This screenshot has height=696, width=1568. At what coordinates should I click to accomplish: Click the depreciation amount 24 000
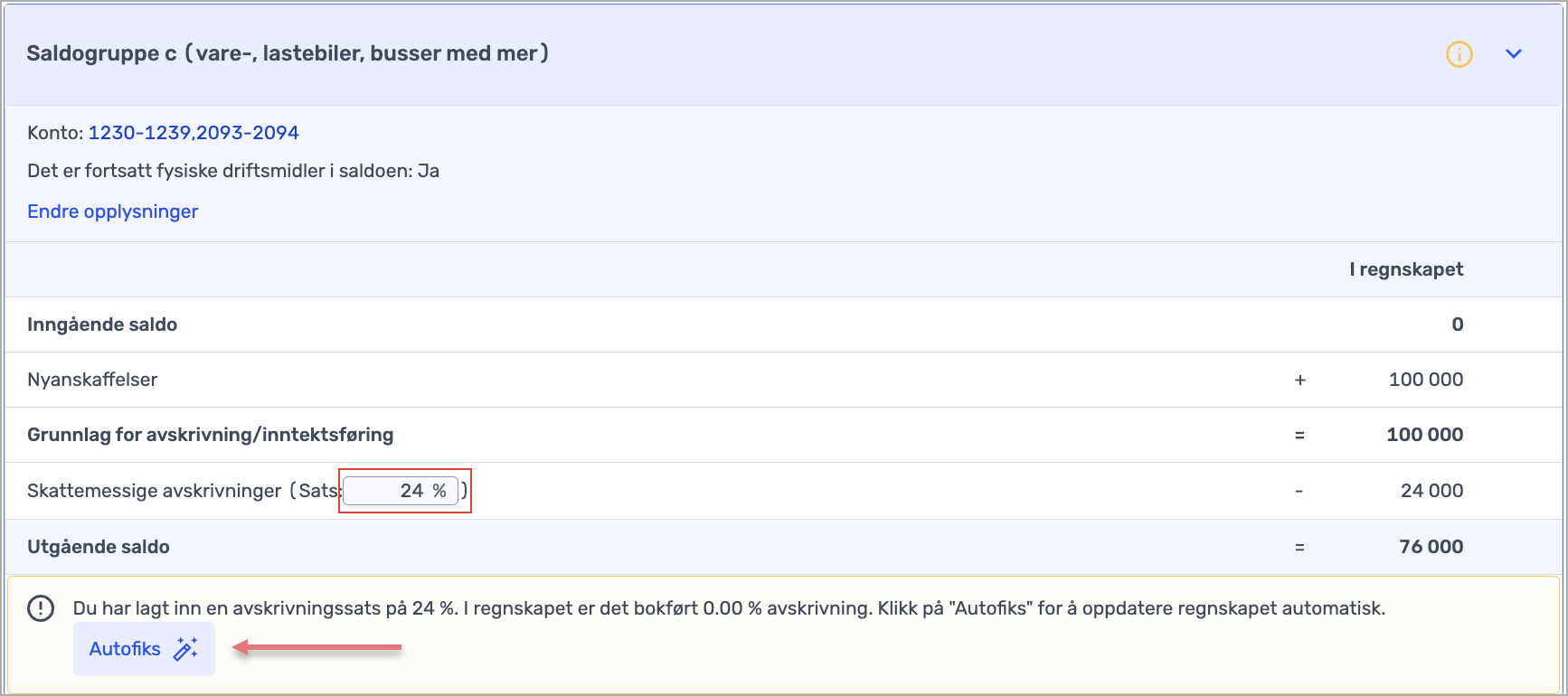[1431, 491]
